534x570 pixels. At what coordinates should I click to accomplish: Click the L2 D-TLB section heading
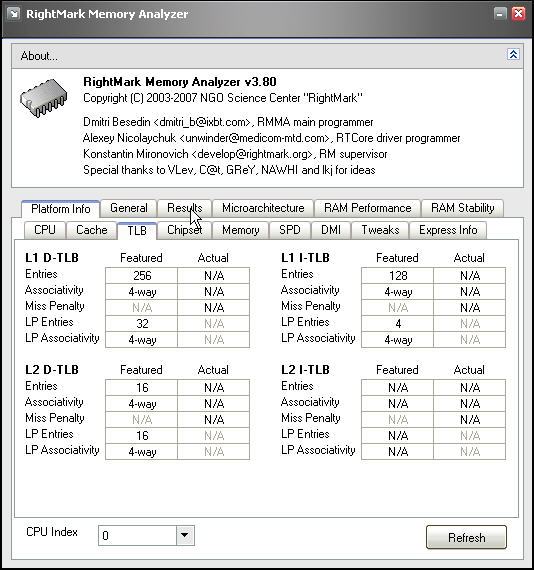[52, 370]
